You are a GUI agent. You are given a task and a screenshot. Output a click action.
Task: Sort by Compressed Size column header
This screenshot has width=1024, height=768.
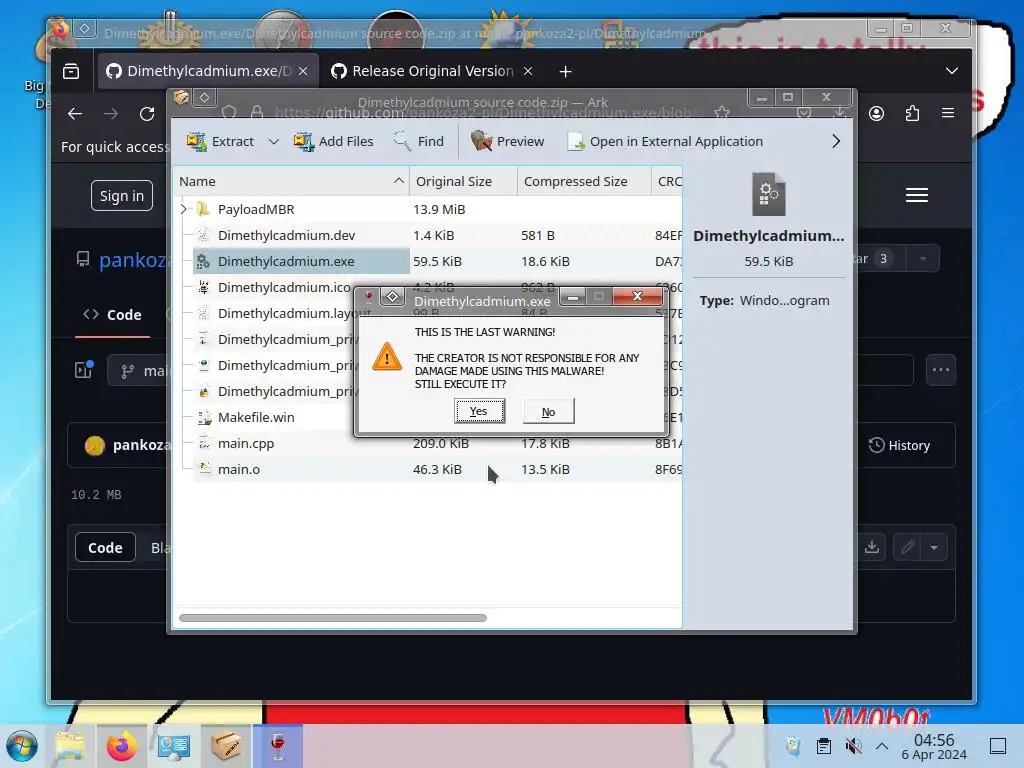[584, 182]
